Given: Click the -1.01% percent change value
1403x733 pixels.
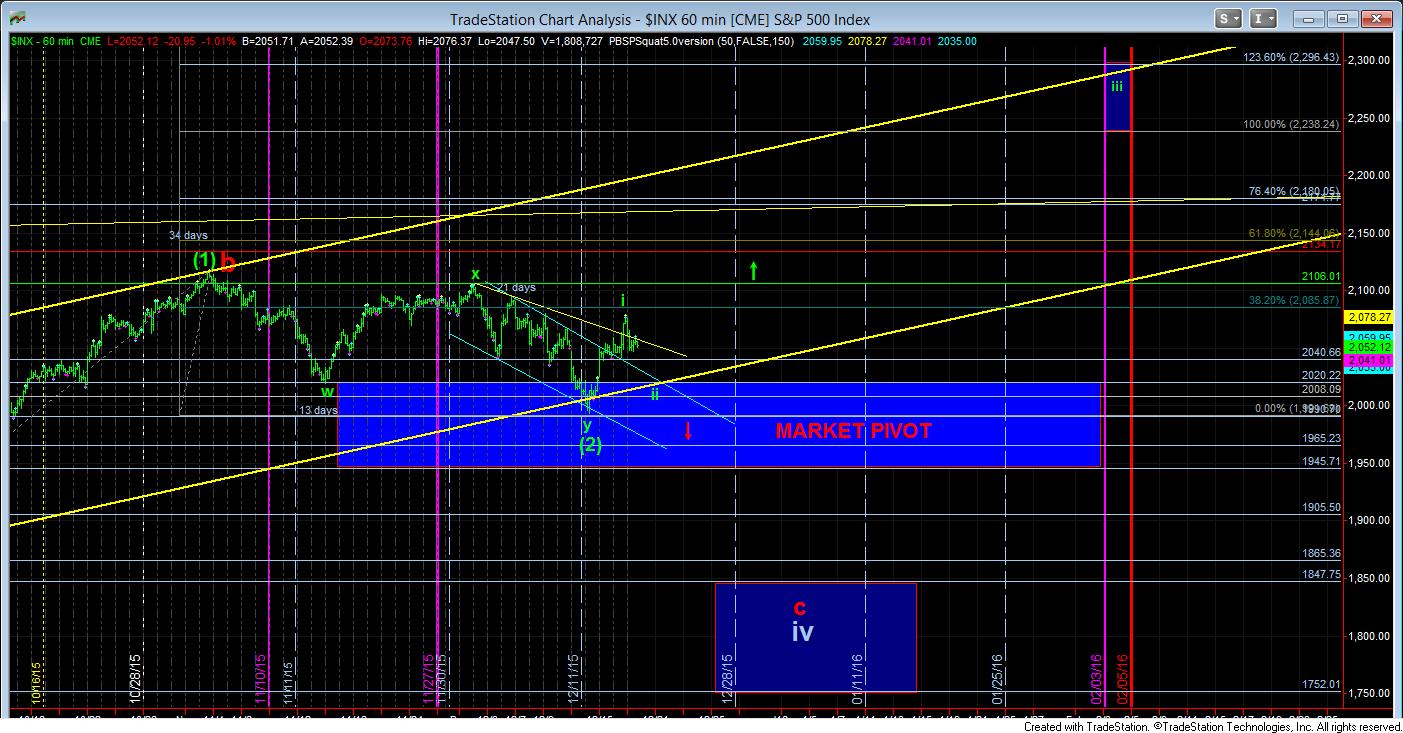Looking at the screenshot, I should point(219,41).
